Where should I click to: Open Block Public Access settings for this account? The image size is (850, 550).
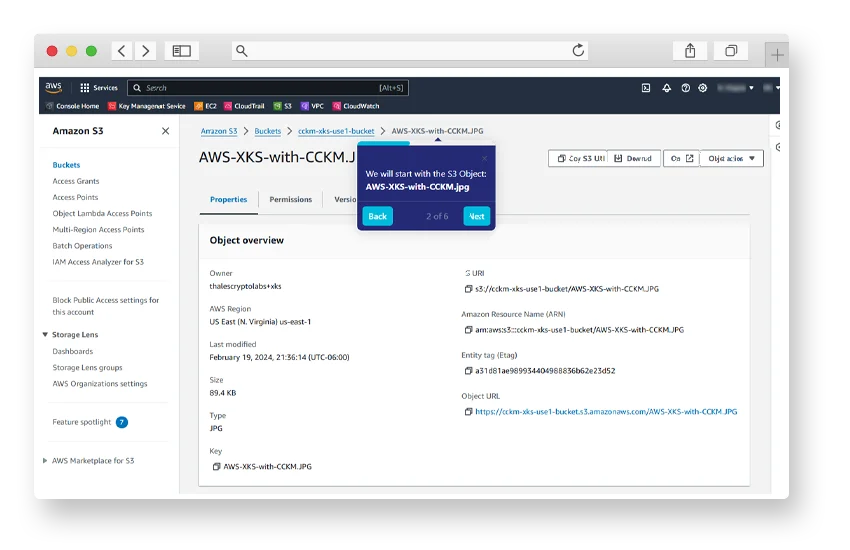click(106, 306)
